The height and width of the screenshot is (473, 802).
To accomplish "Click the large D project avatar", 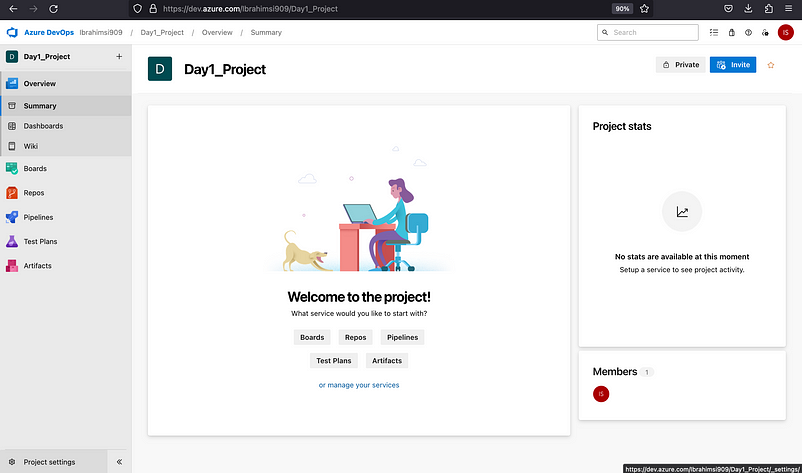I will pyautogui.click(x=160, y=69).
